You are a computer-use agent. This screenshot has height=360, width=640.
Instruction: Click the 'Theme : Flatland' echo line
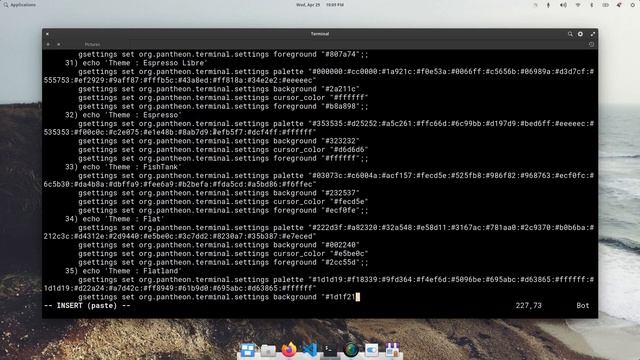[123, 271]
